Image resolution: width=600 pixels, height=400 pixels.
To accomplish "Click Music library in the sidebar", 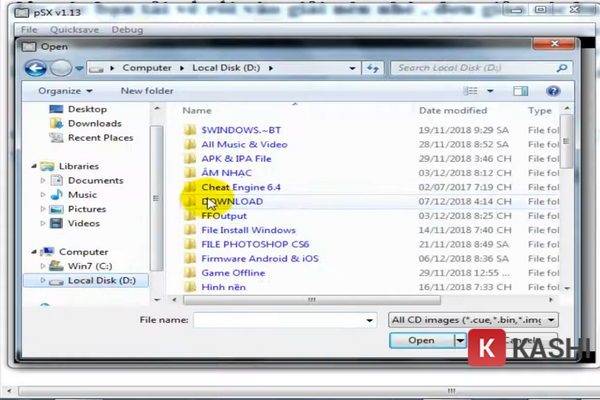I will [x=82, y=195].
